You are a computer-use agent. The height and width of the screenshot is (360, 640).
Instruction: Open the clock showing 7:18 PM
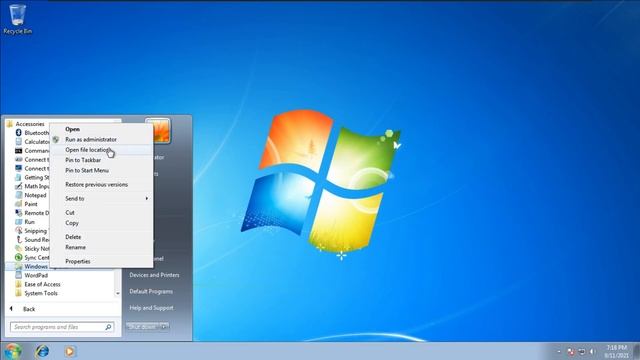click(x=616, y=351)
